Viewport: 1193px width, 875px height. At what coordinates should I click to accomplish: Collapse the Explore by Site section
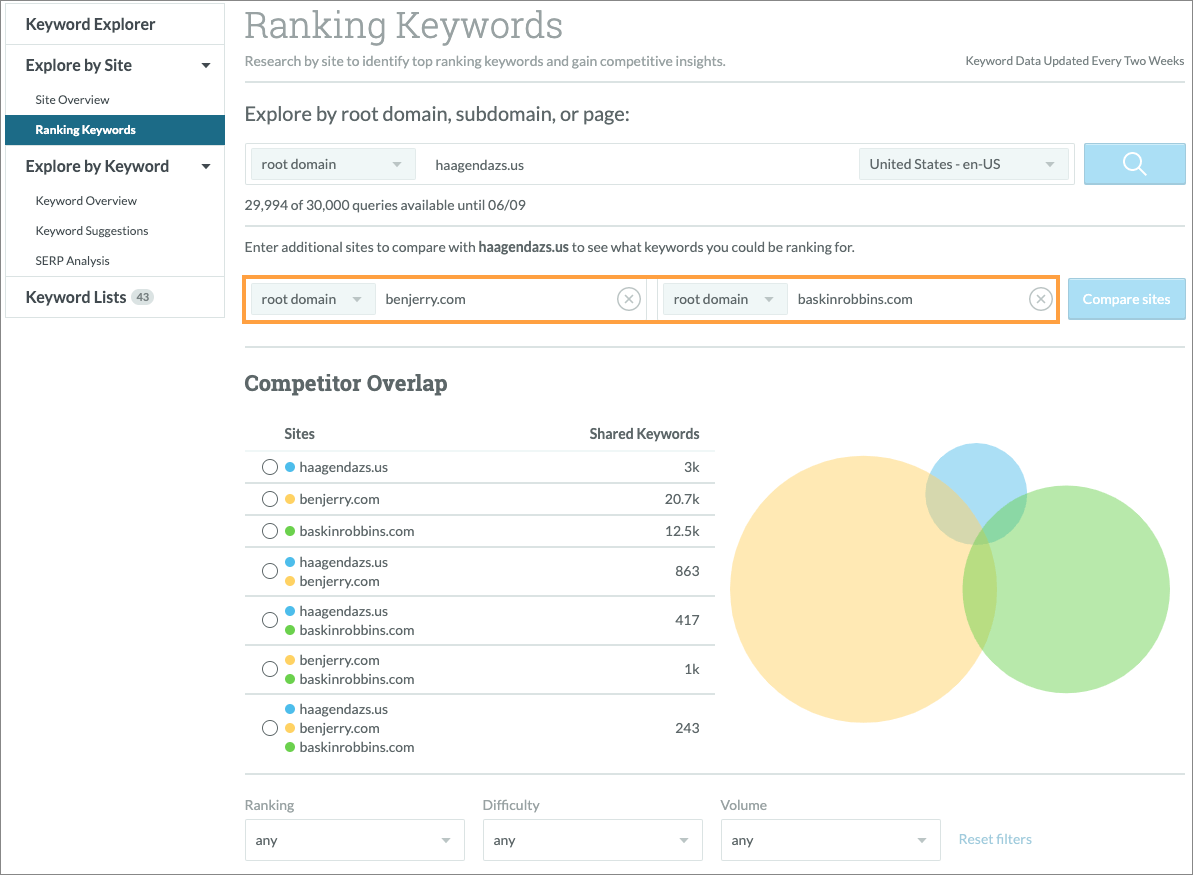coord(205,65)
